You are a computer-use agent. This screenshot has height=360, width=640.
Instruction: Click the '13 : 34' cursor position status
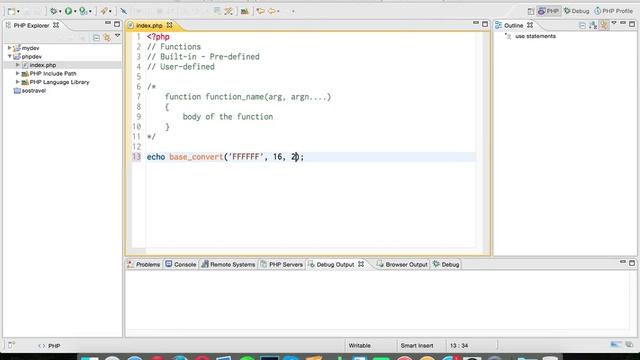click(x=459, y=346)
